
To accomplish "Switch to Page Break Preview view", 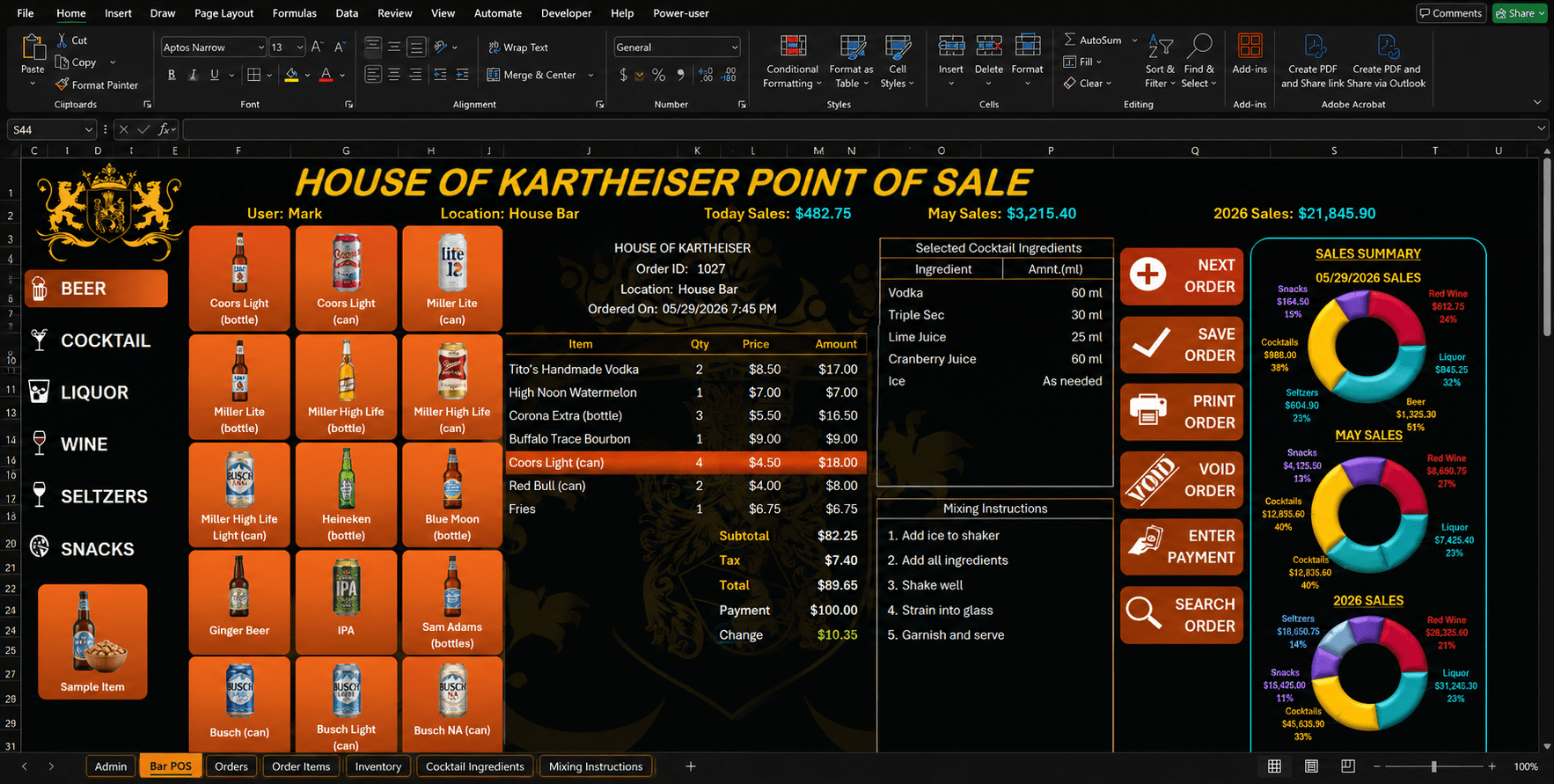I will pos(1348,766).
